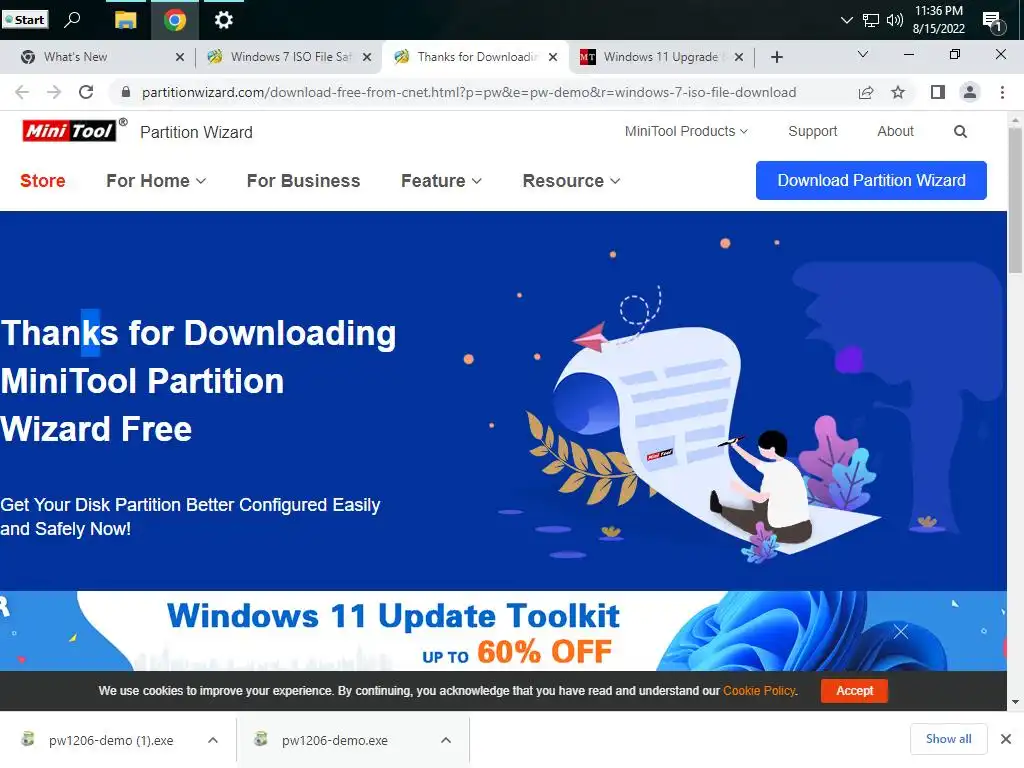
Task: Share this page via share icon
Action: coord(866,92)
